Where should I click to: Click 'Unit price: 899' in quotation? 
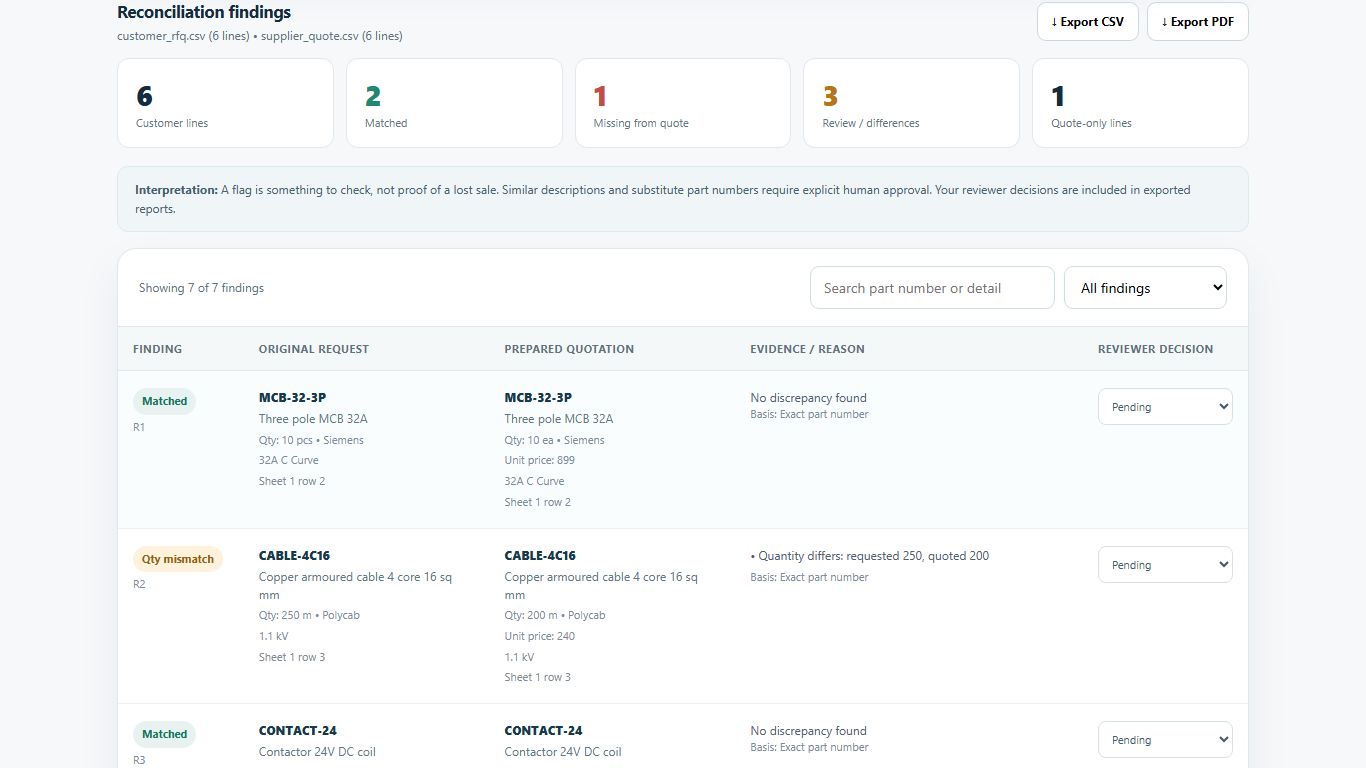[540, 461]
